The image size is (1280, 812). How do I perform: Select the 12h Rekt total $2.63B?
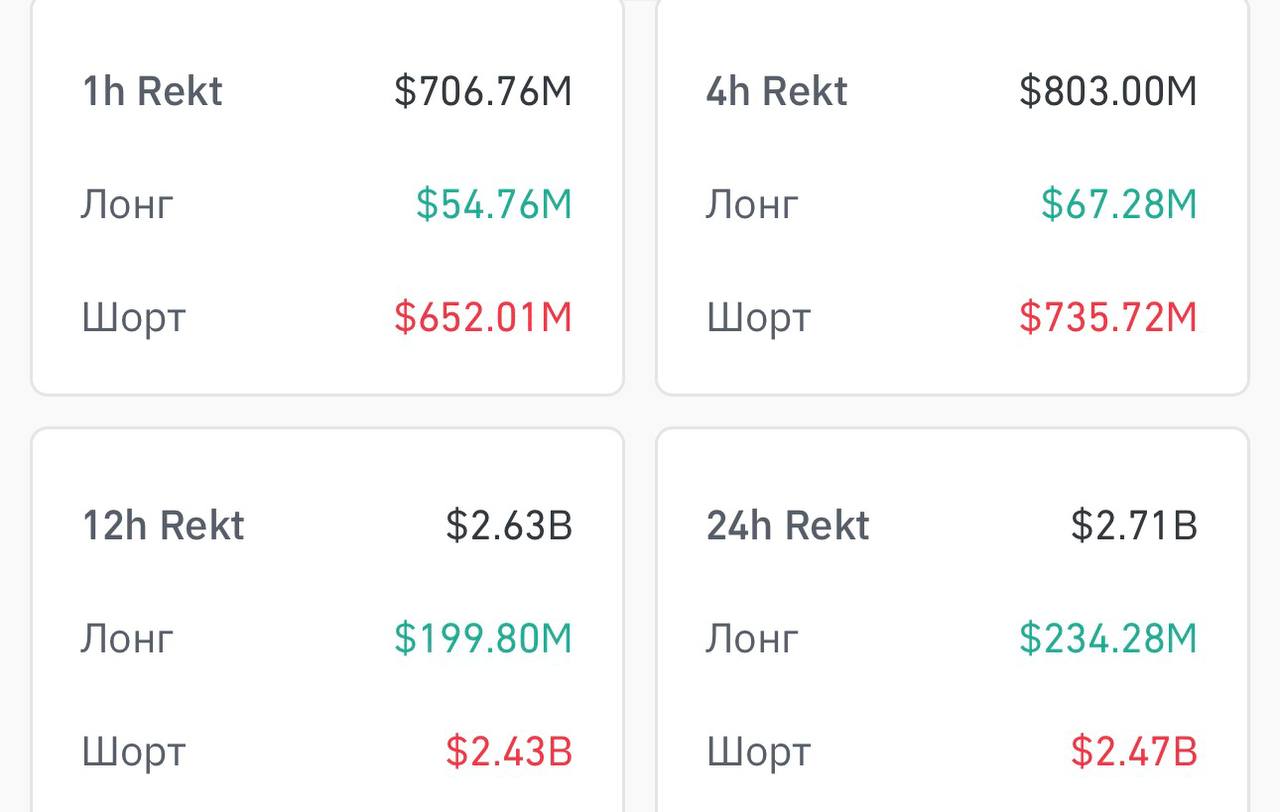point(509,525)
